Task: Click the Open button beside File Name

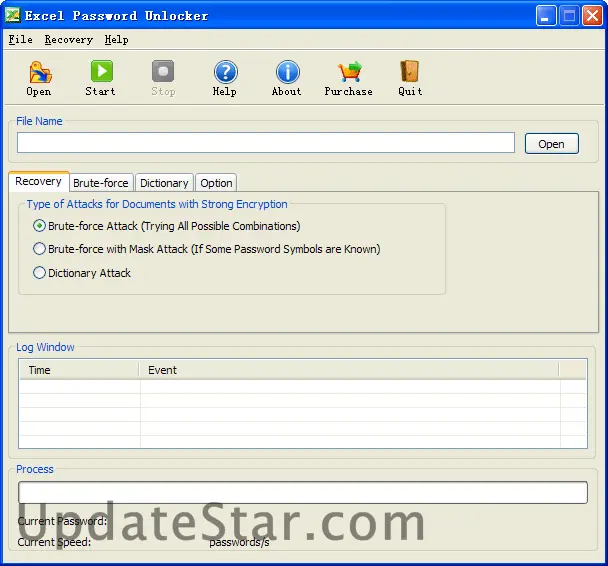Action: click(x=551, y=144)
